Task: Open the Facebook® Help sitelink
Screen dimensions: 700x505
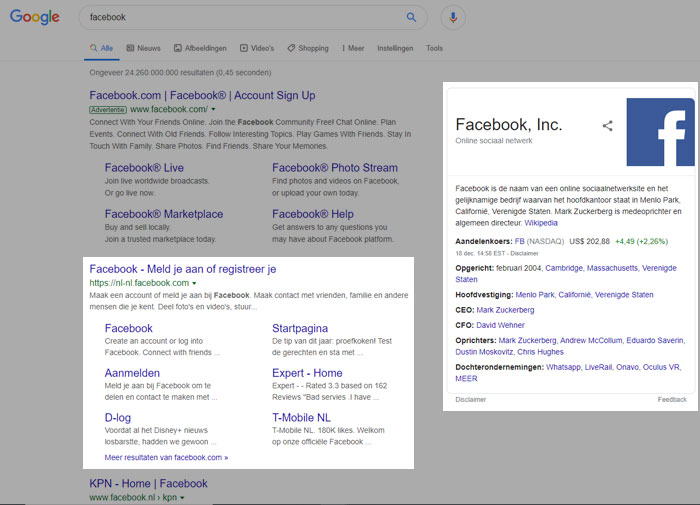Action: tap(313, 214)
